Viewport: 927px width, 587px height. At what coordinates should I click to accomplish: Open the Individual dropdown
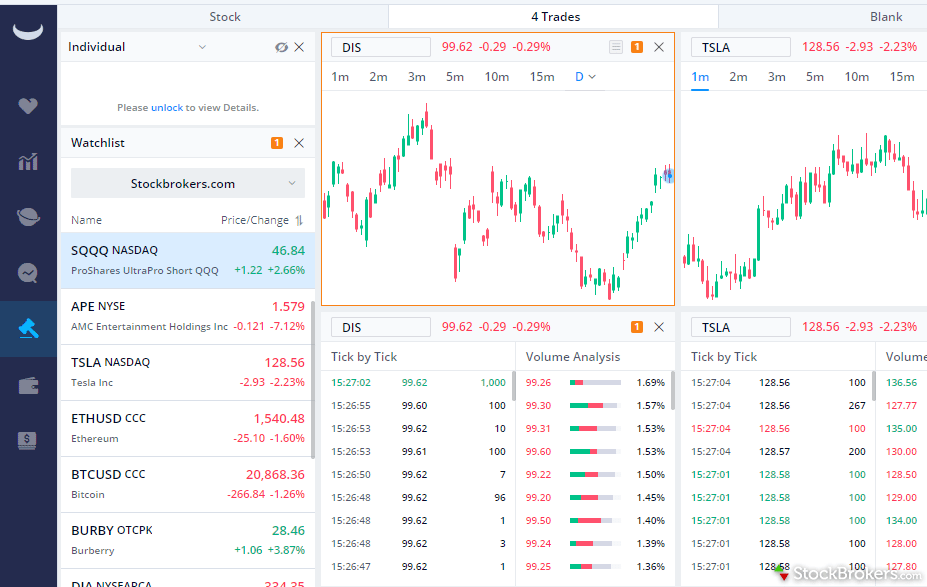202,46
